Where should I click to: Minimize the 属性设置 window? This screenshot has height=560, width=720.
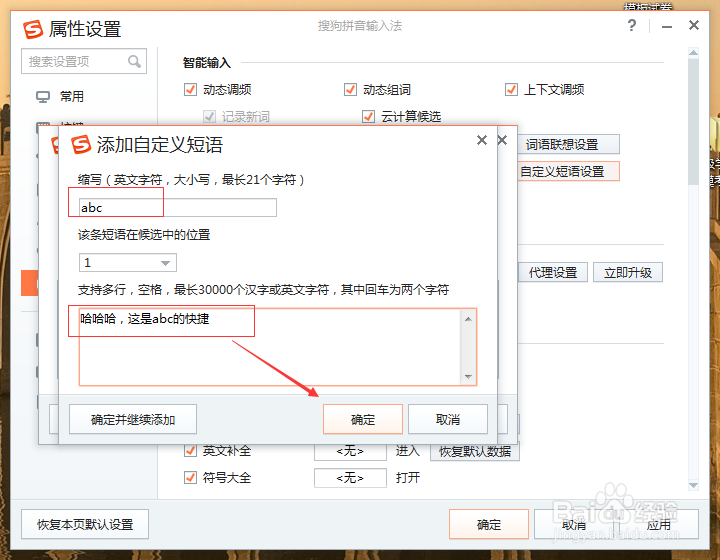[x=667, y=27]
